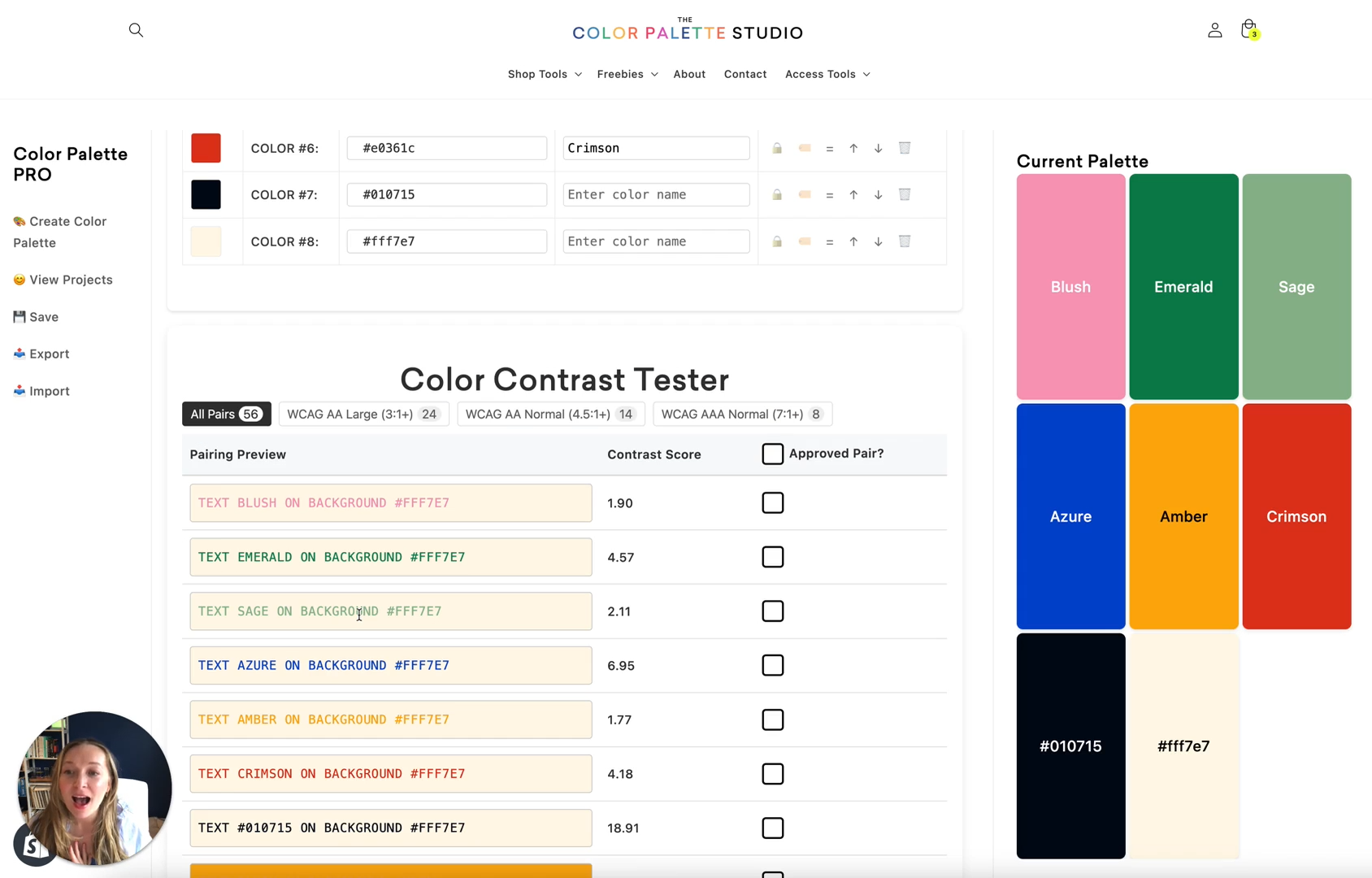The height and width of the screenshot is (878, 1372).
Task: Click the presenter webcam thumbnail
Action: 94,788
